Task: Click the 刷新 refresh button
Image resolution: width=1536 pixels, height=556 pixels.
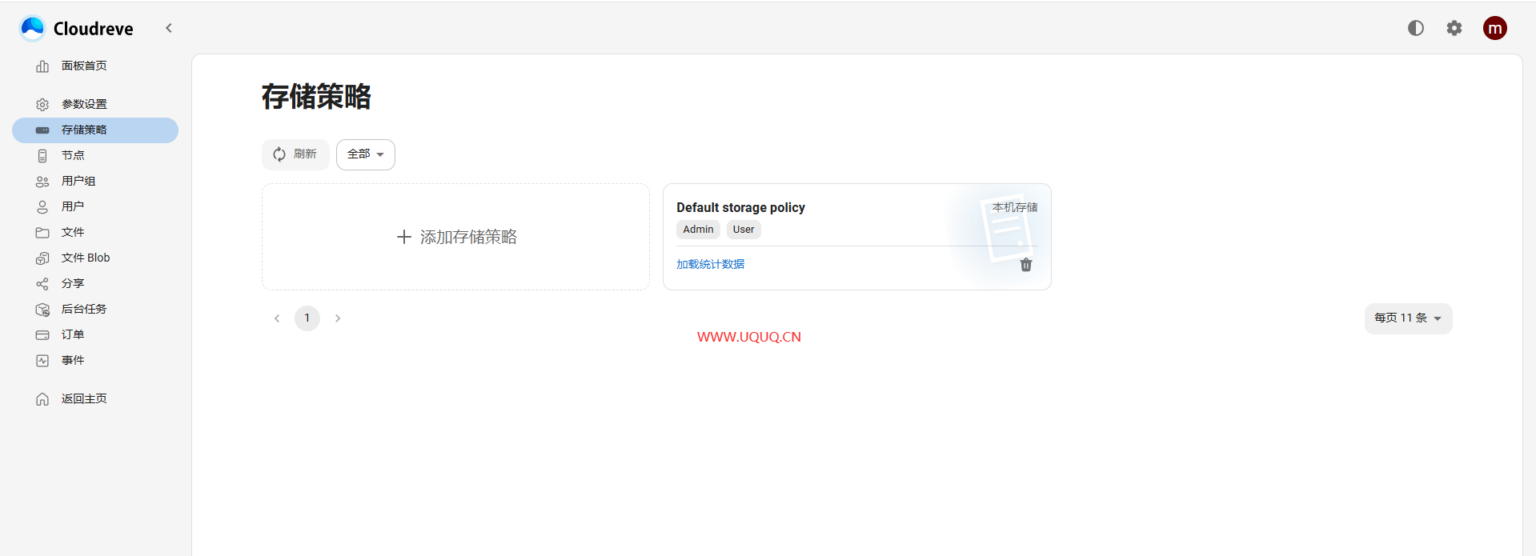Action: tap(295, 154)
